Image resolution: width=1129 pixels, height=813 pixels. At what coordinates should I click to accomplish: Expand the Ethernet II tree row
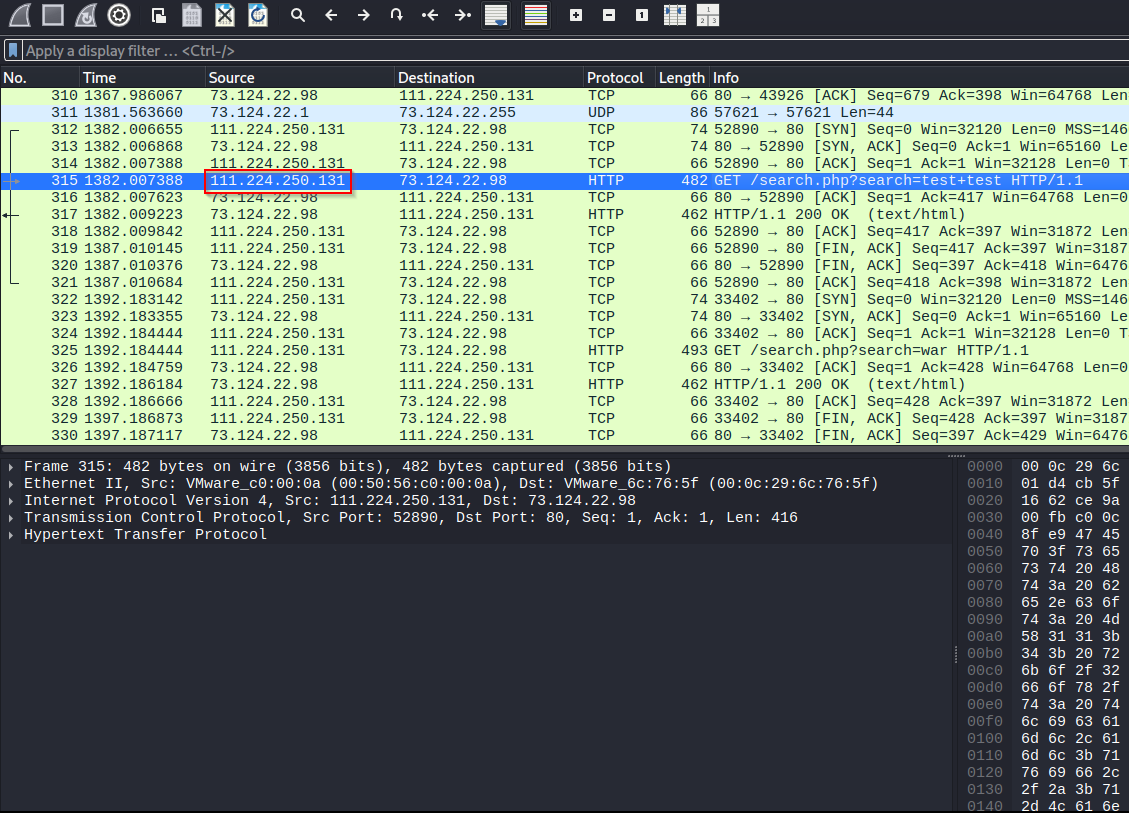point(11,484)
